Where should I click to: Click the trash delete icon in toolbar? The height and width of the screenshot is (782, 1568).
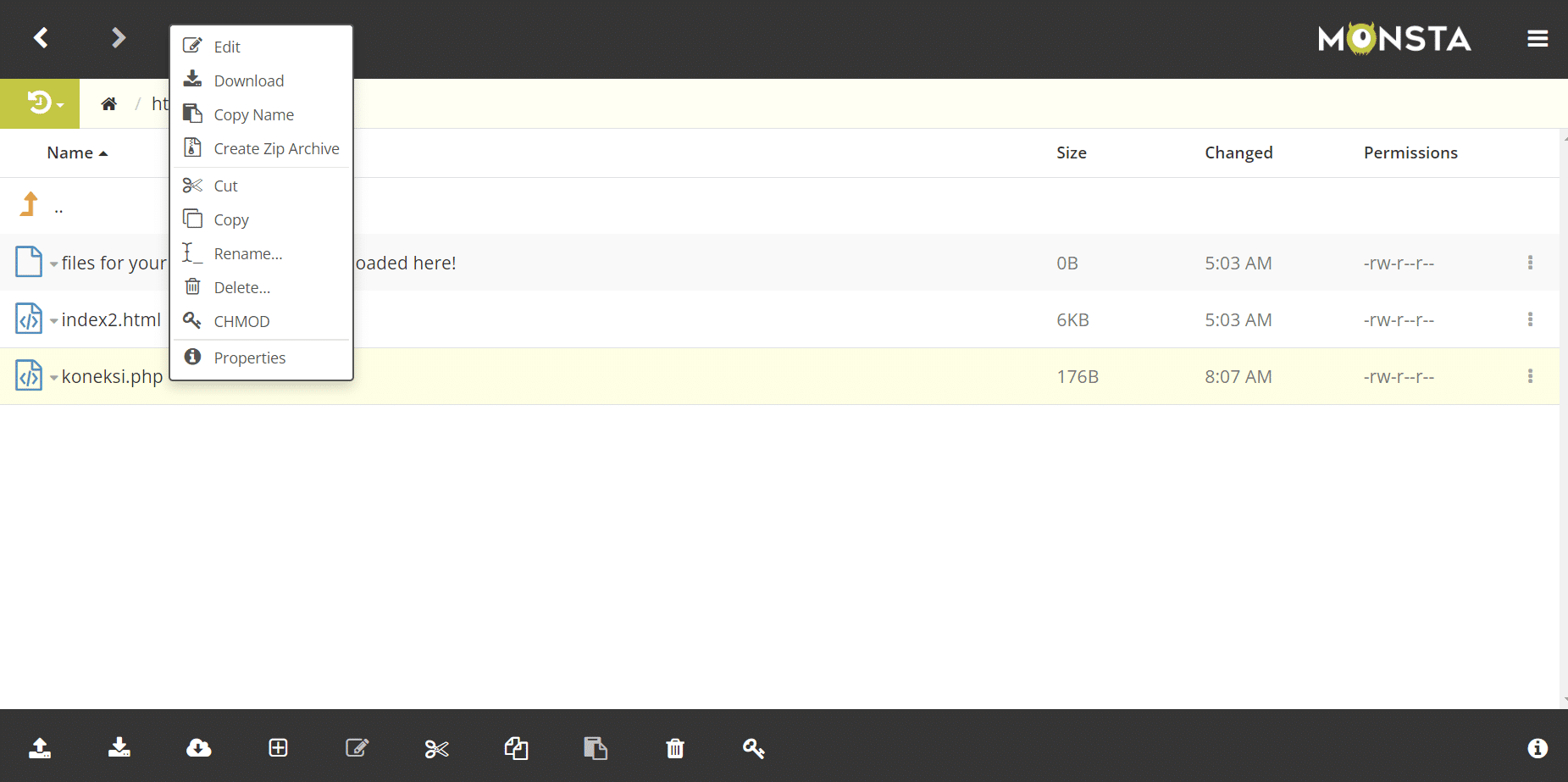(x=675, y=749)
